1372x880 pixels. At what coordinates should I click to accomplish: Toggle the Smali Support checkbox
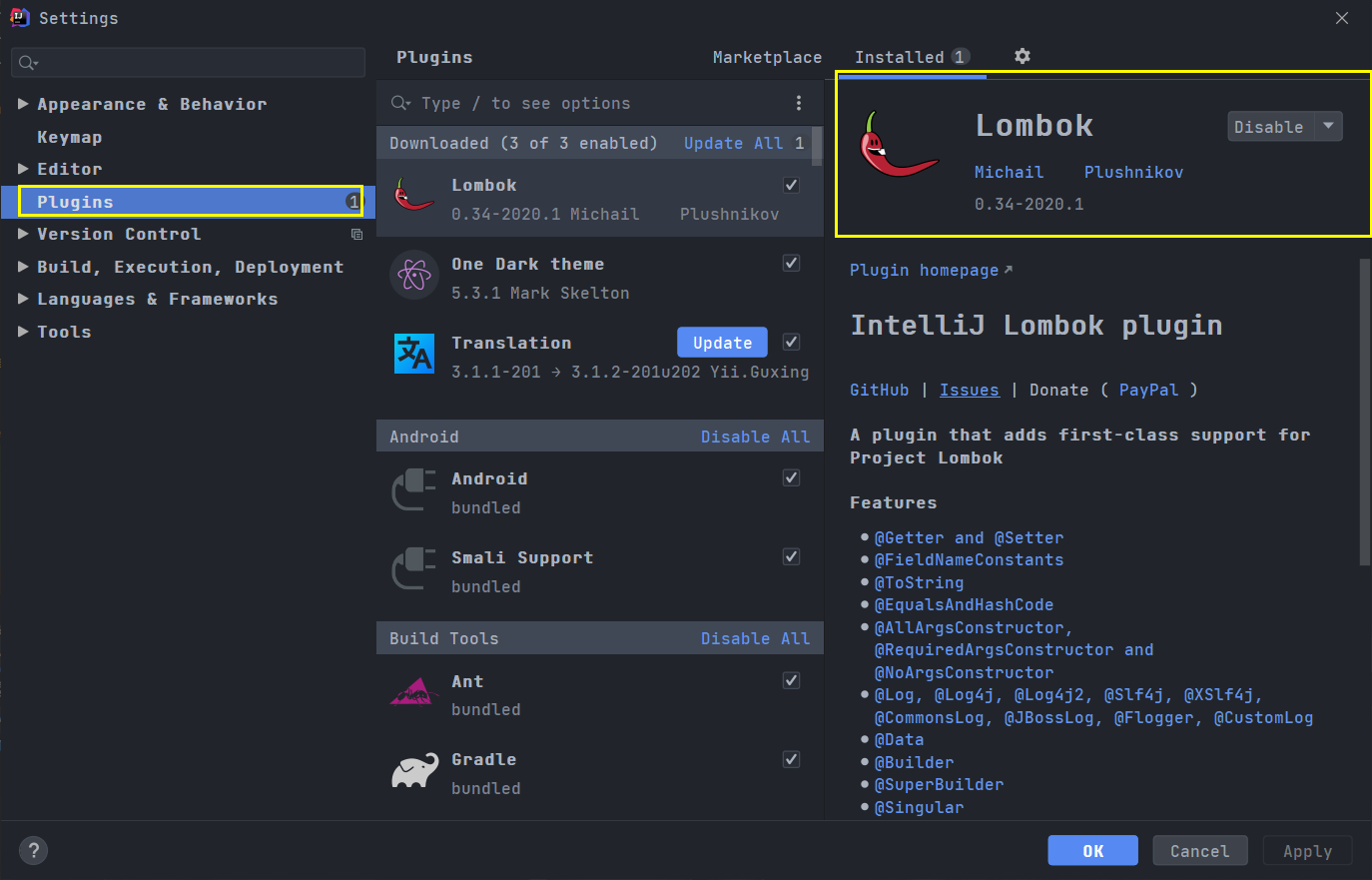[x=792, y=556]
